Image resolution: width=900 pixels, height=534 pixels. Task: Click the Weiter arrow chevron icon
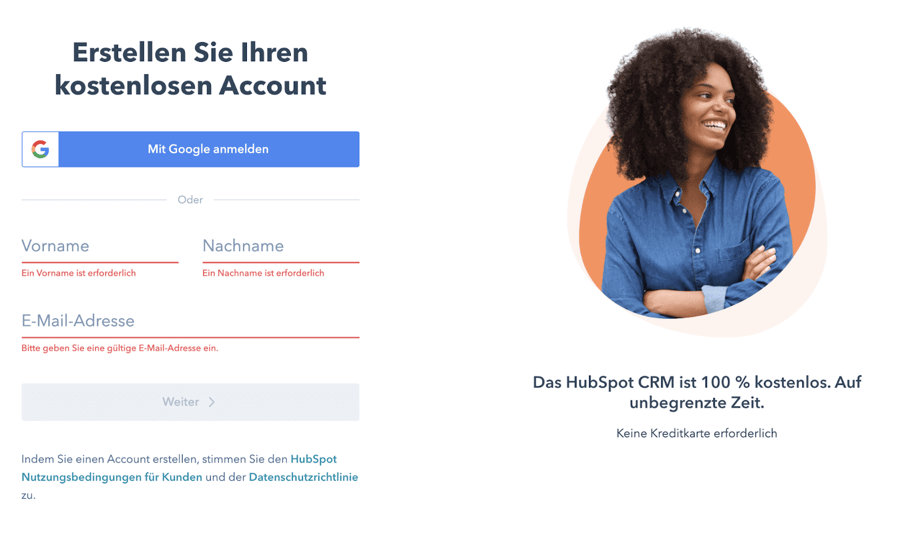[x=212, y=402]
